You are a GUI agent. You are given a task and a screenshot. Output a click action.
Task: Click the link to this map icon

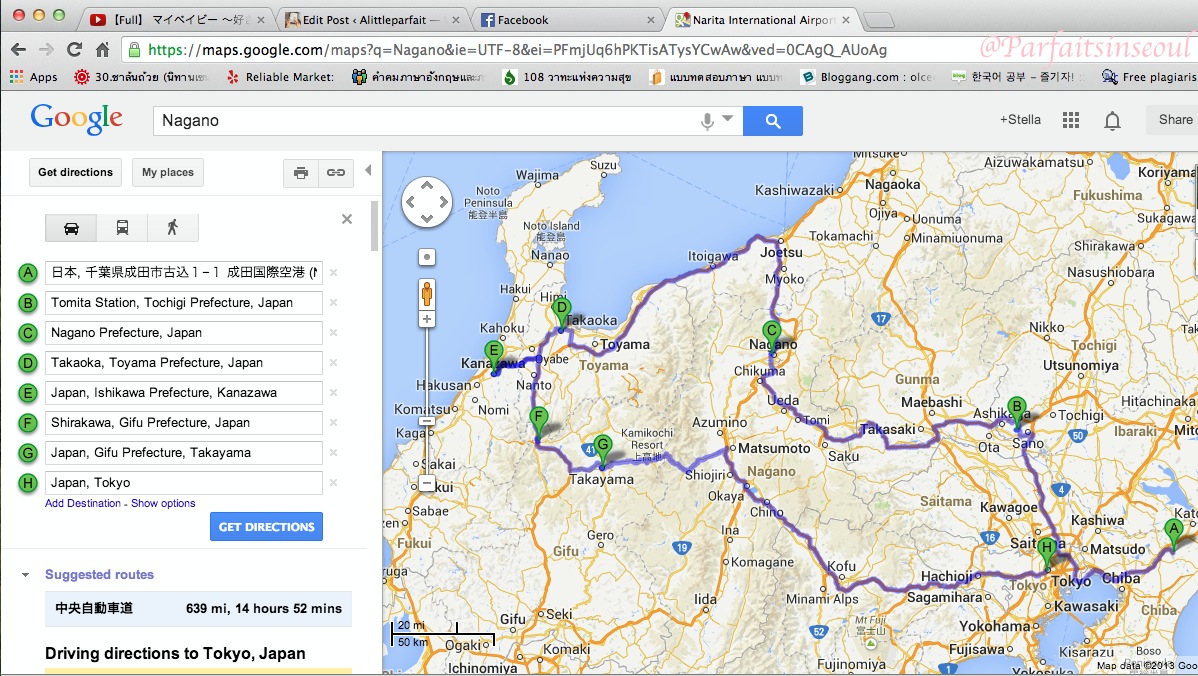tap(336, 173)
